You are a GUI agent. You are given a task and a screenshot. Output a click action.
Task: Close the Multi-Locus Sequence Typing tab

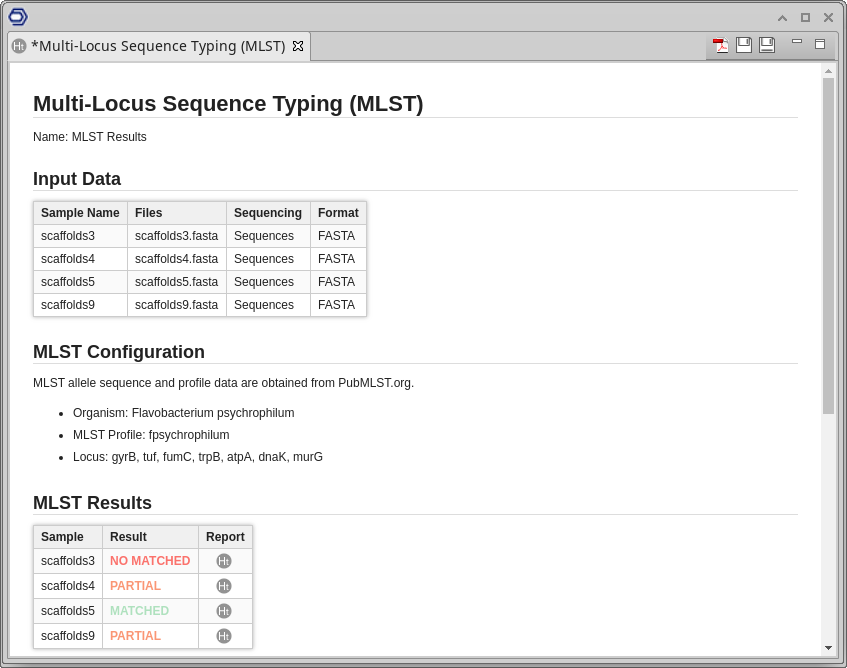coord(298,46)
